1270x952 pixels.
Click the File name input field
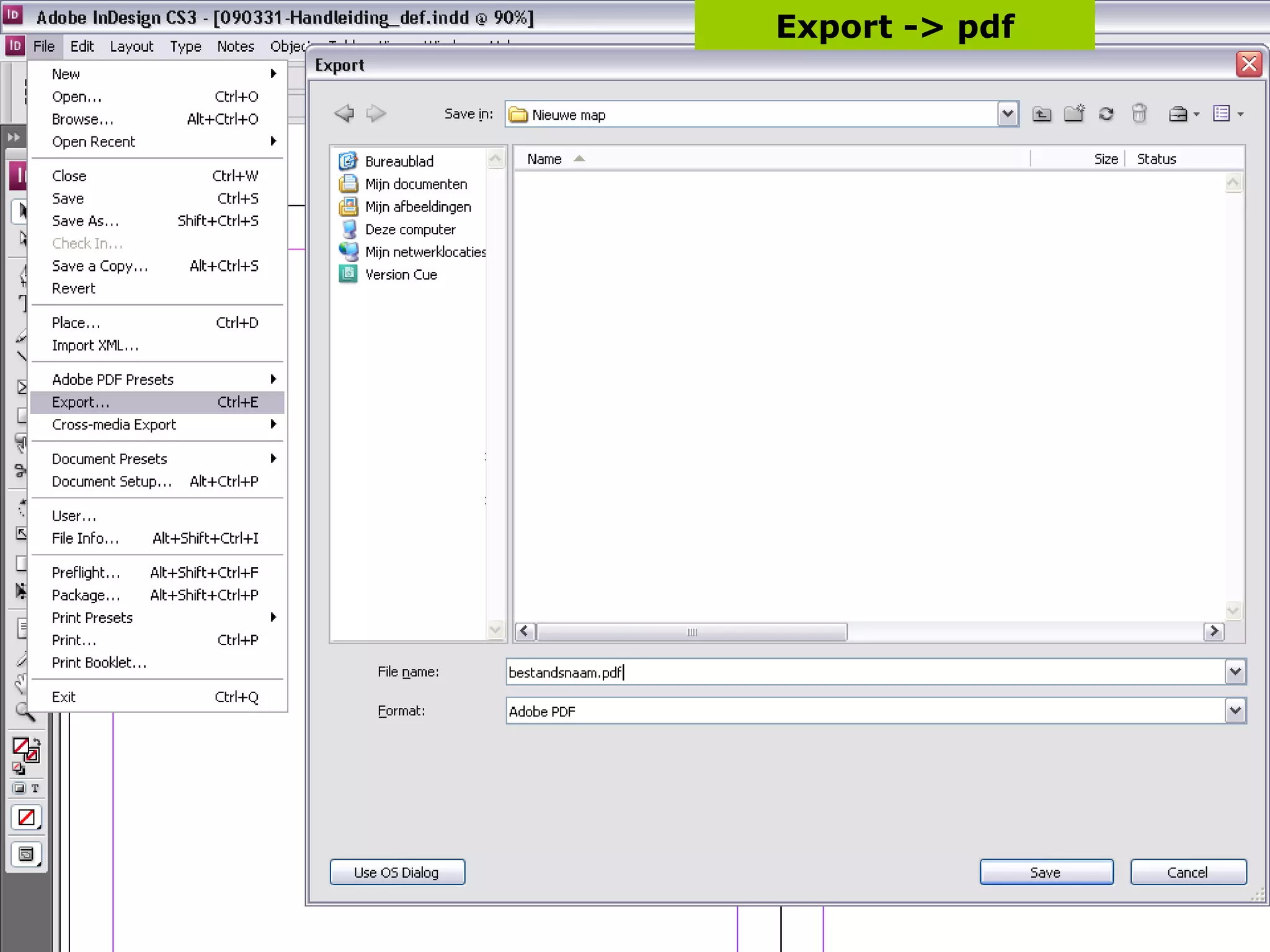point(865,672)
